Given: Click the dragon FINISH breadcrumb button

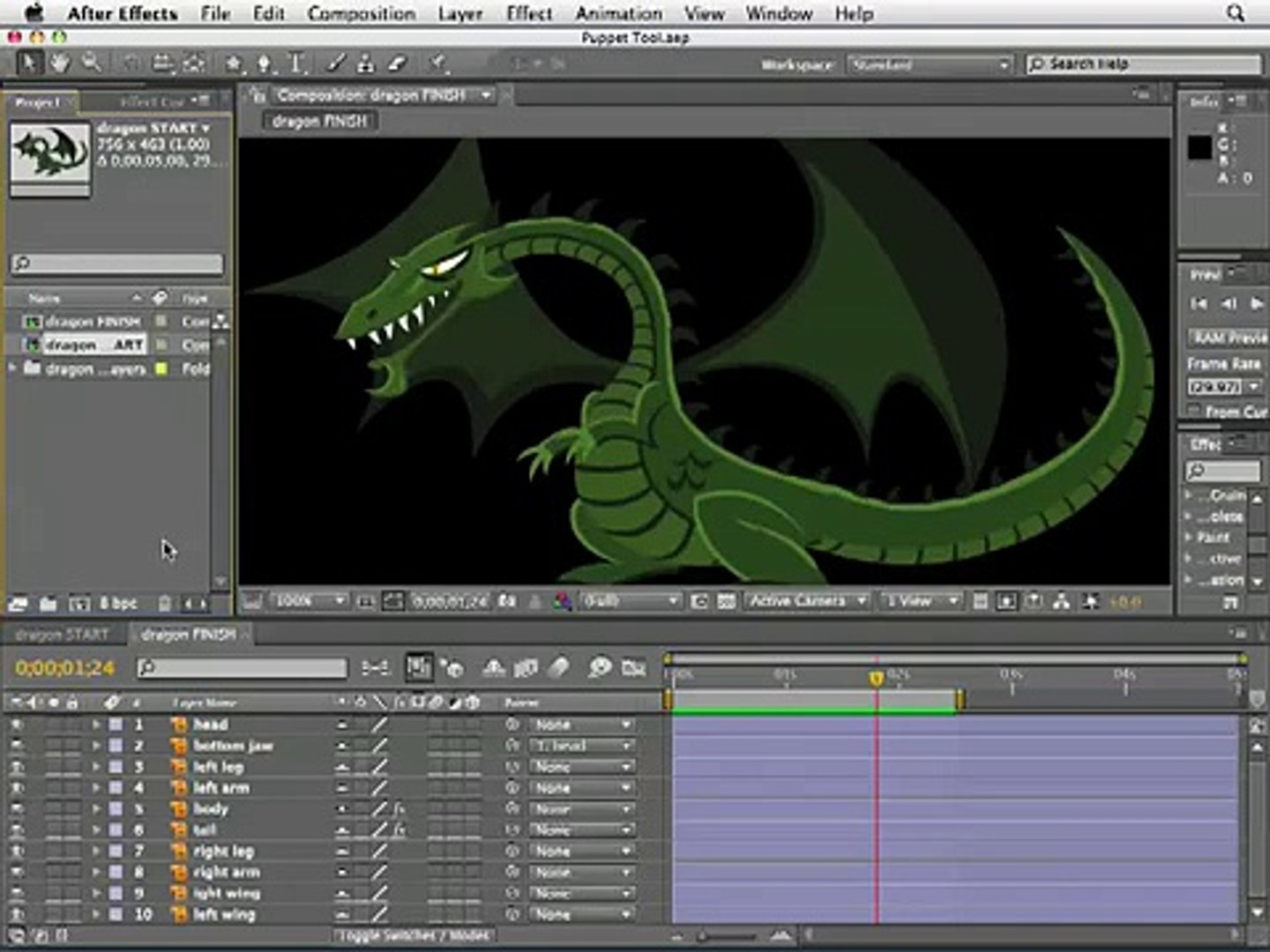Looking at the screenshot, I should [x=319, y=122].
